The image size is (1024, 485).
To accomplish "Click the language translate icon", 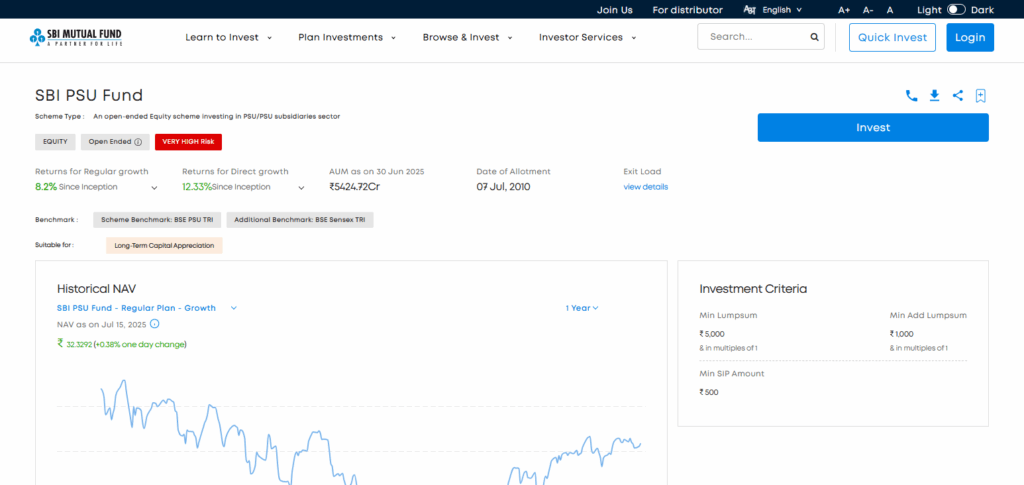I will pyautogui.click(x=749, y=10).
